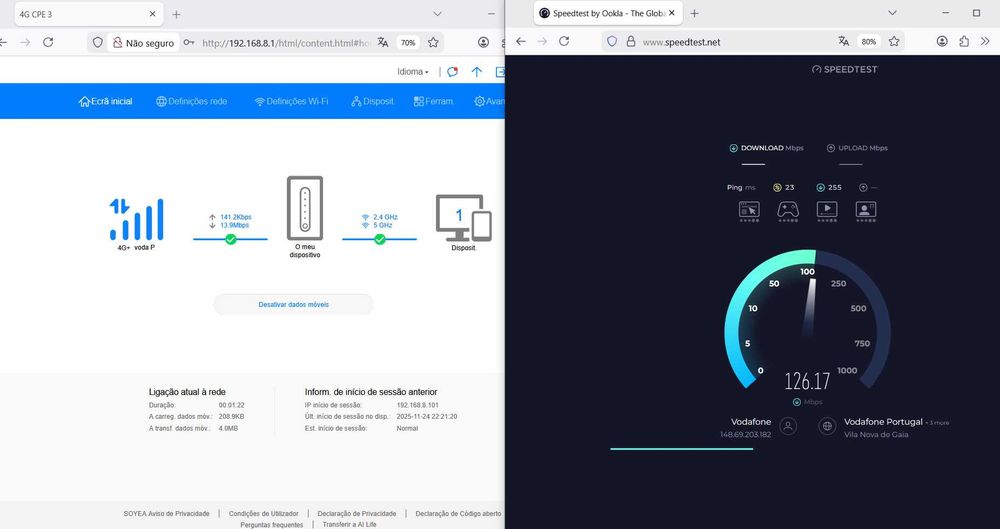Viewport: 1000px width, 529px height.
Task: Open Definições rede in the blue menu
Action: 191,101
